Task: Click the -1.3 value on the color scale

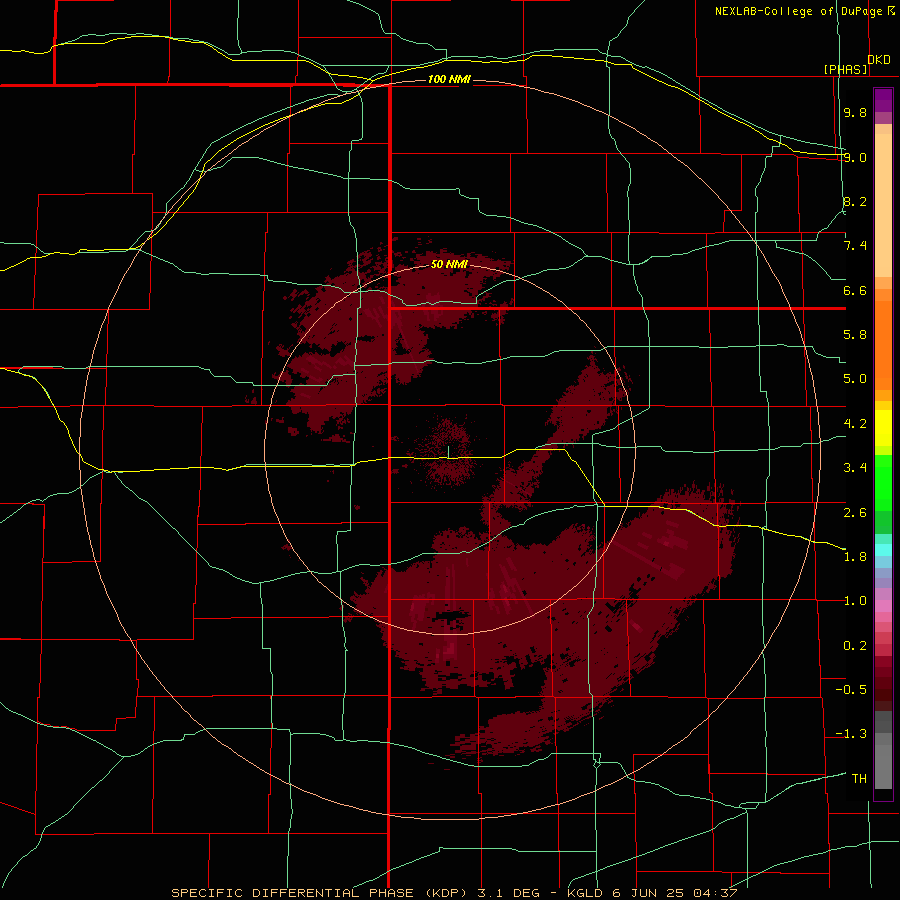Action: (851, 734)
